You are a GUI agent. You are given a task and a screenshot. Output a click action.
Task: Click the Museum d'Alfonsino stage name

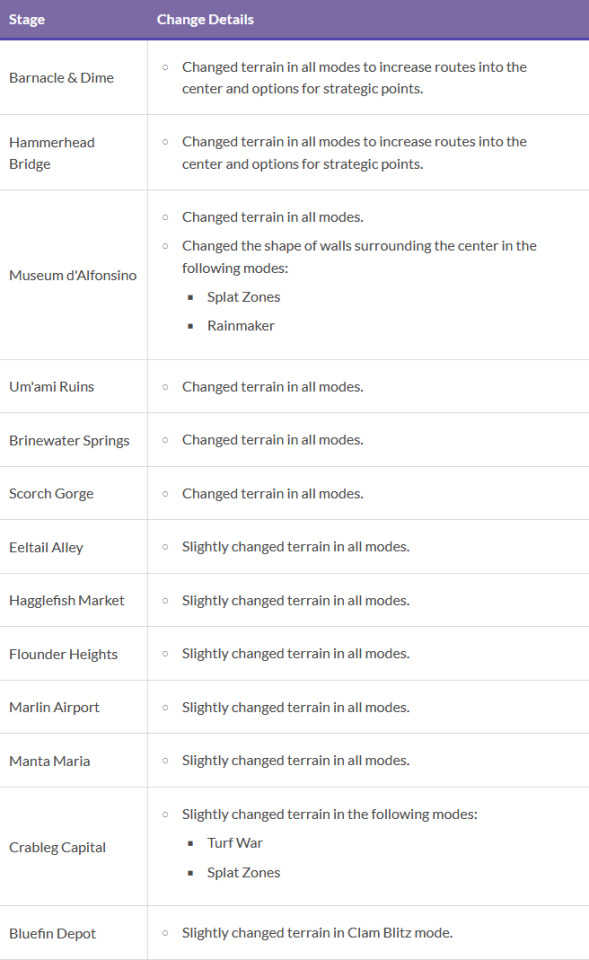(73, 276)
